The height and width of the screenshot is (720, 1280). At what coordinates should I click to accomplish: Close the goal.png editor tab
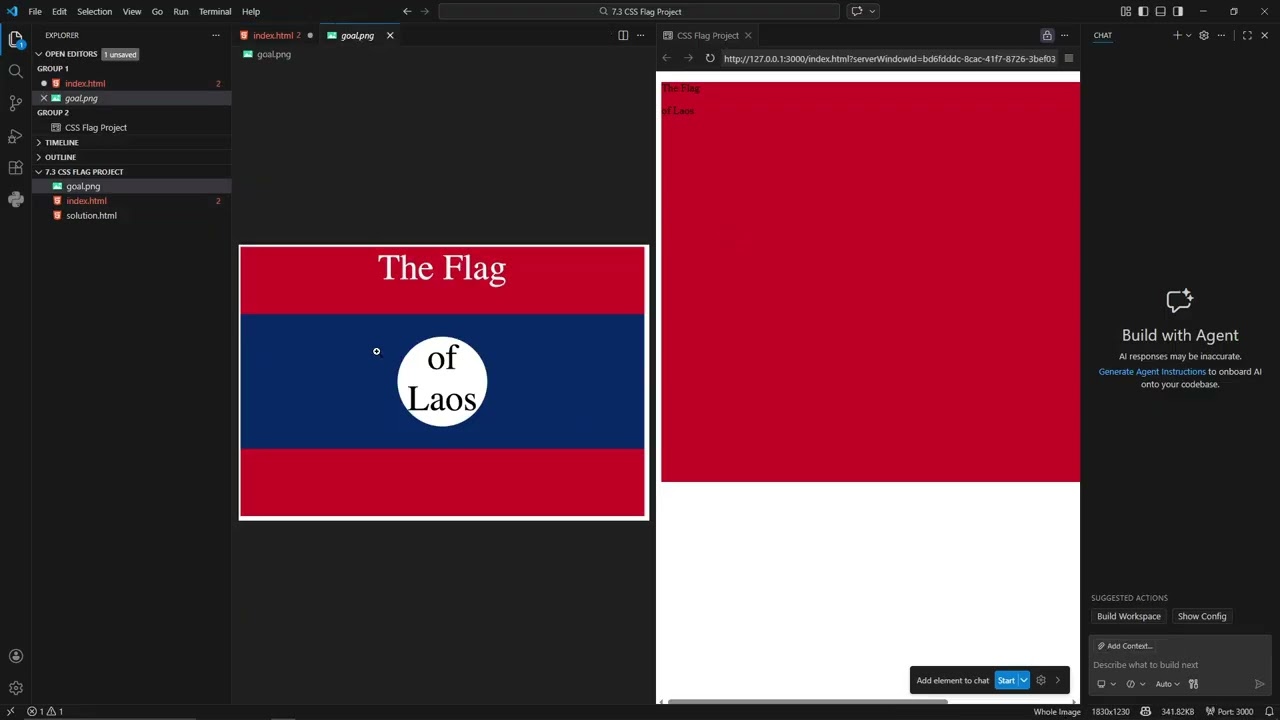coord(390,35)
